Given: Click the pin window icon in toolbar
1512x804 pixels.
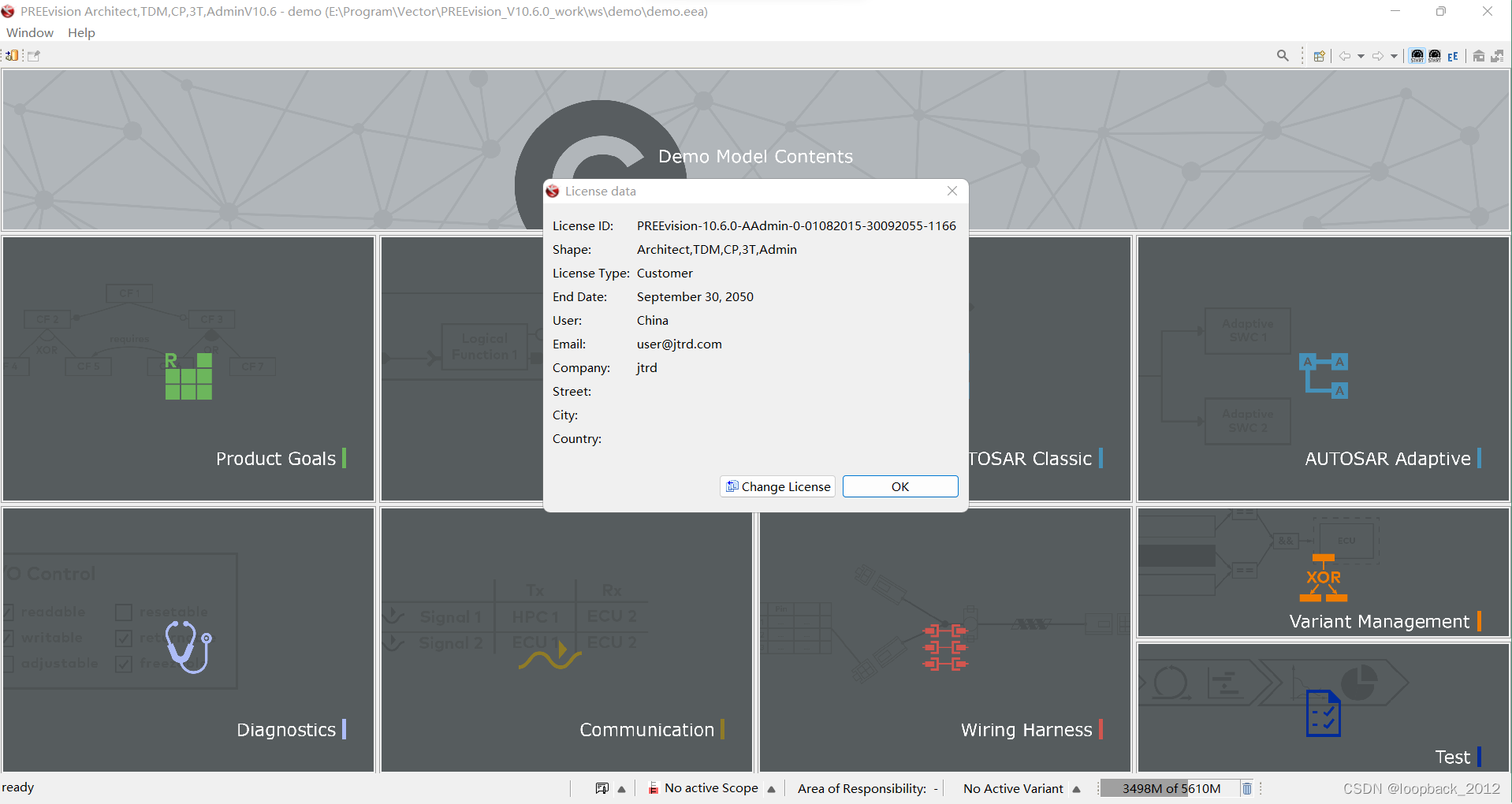Looking at the screenshot, I should tap(34, 55).
